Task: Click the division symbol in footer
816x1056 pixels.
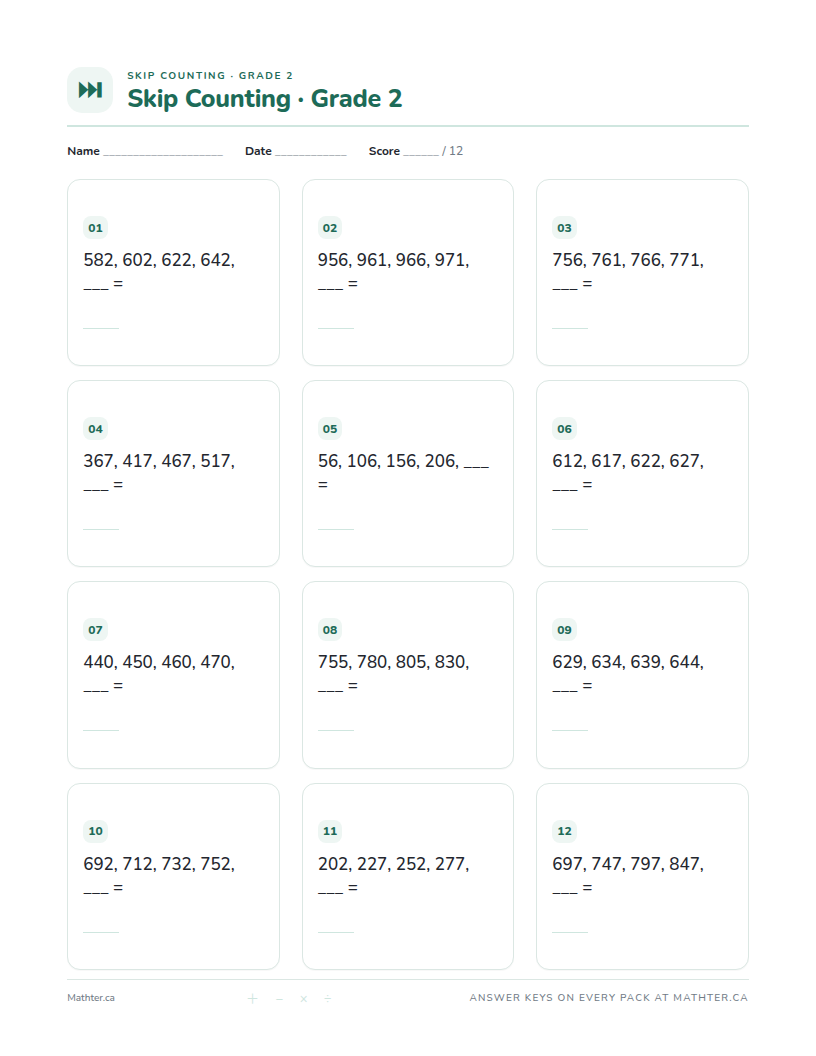Action: (328, 998)
